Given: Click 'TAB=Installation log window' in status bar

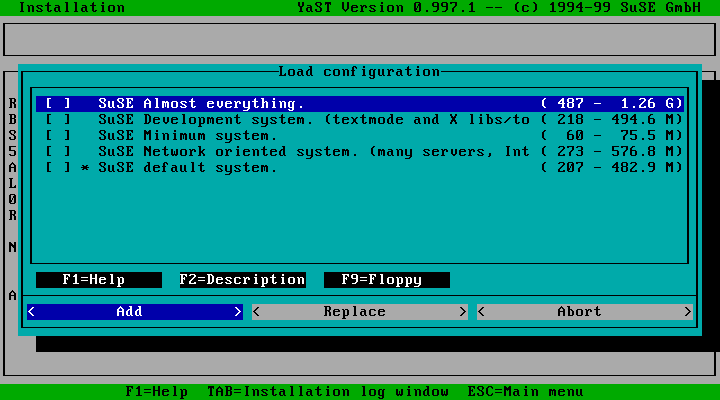Looking at the screenshot, I should [x=328, y=392].
